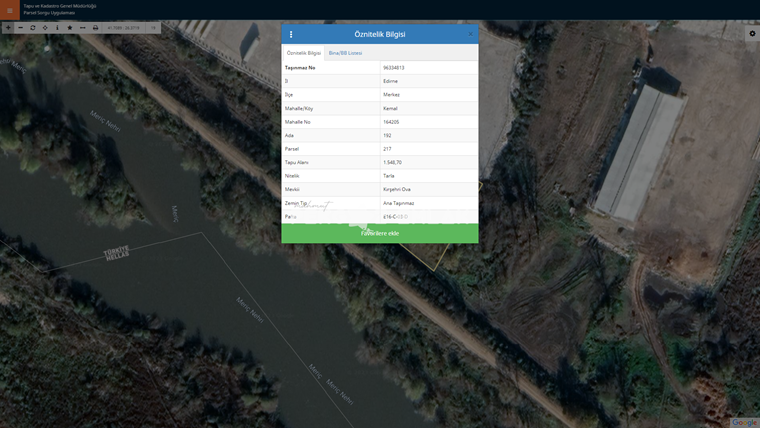Image resolution: width=760 pixels, height=428 pixels.
Task: Zoom in with the plus tool
Action: 8,28
